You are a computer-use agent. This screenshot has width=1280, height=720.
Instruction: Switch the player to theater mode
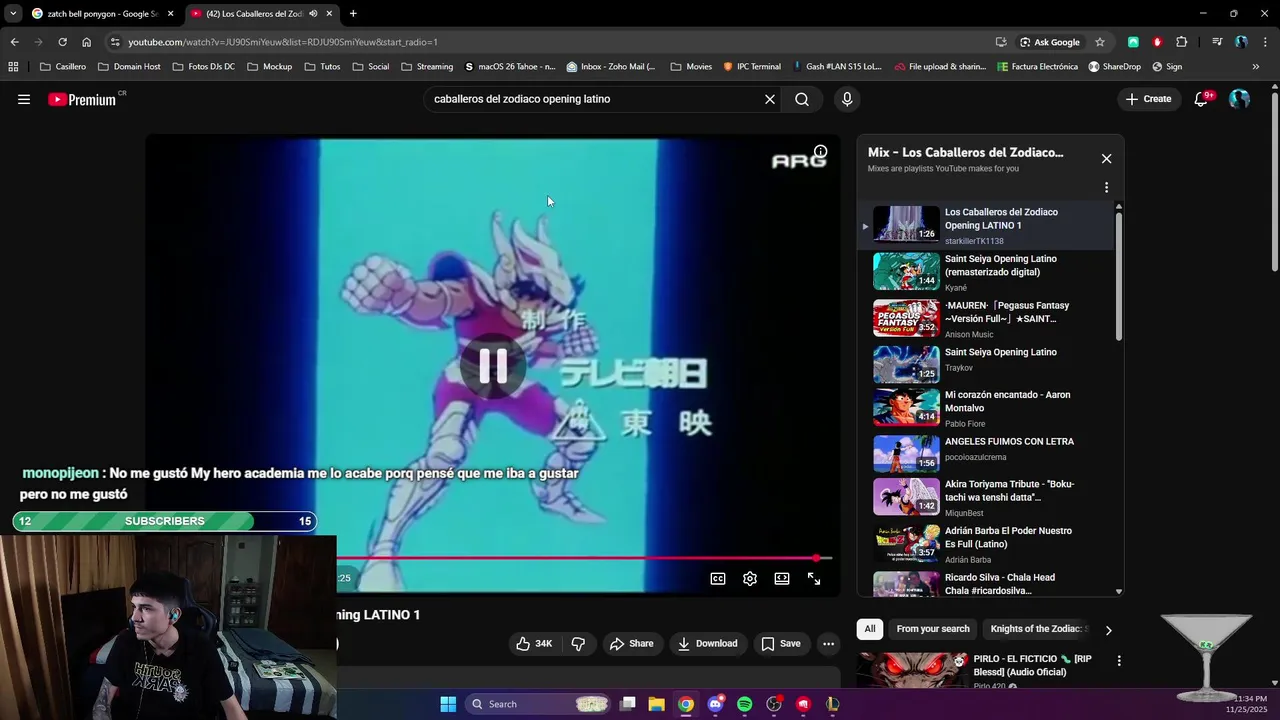pos(782,578)
